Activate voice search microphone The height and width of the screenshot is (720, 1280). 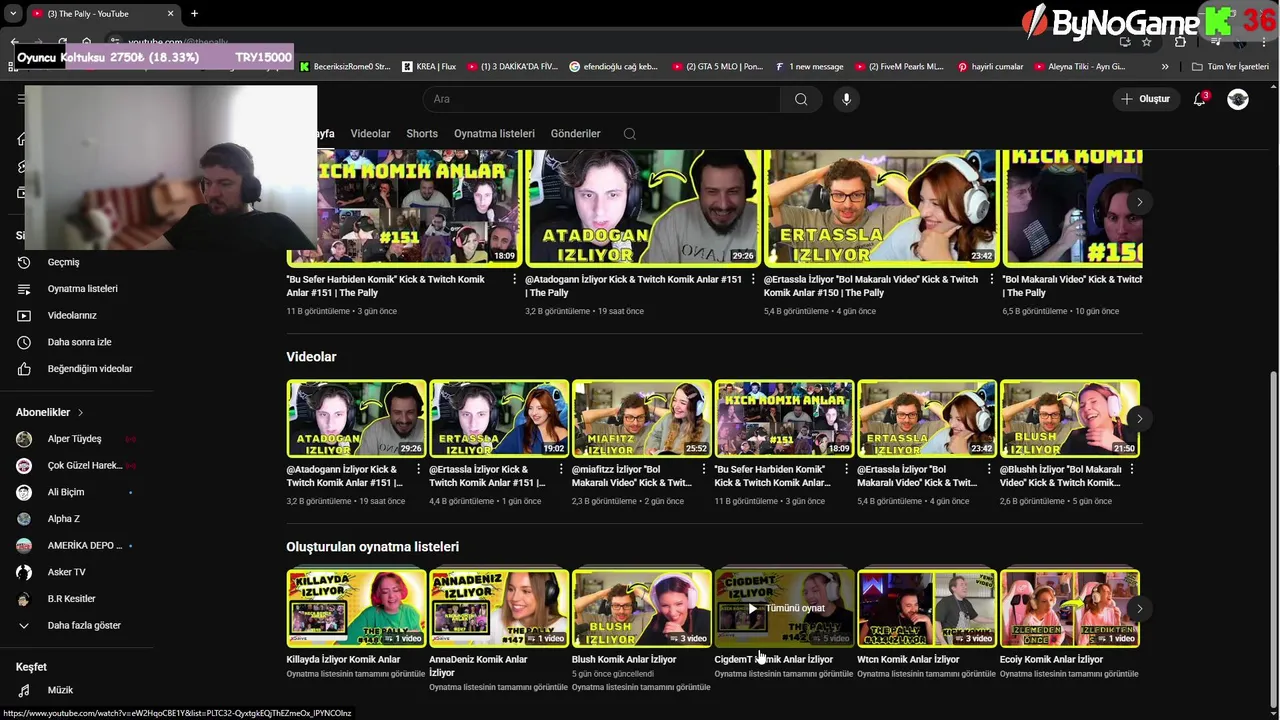tap(846, 99)
